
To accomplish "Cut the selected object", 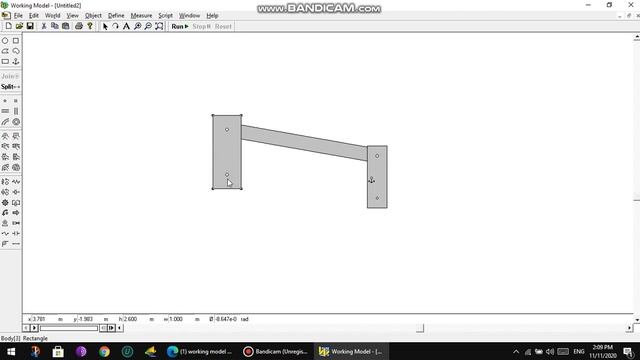I will 44,26.
